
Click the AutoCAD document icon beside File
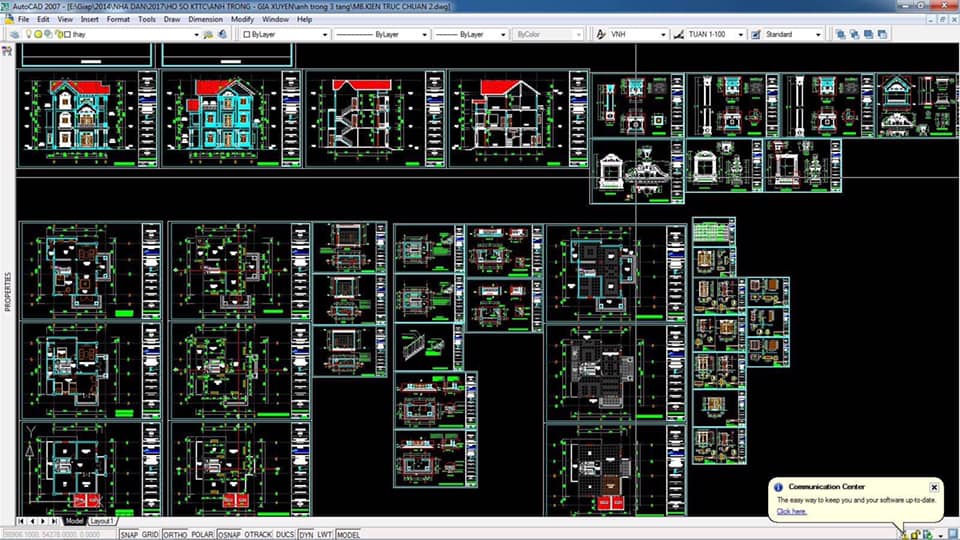(9, 20)
